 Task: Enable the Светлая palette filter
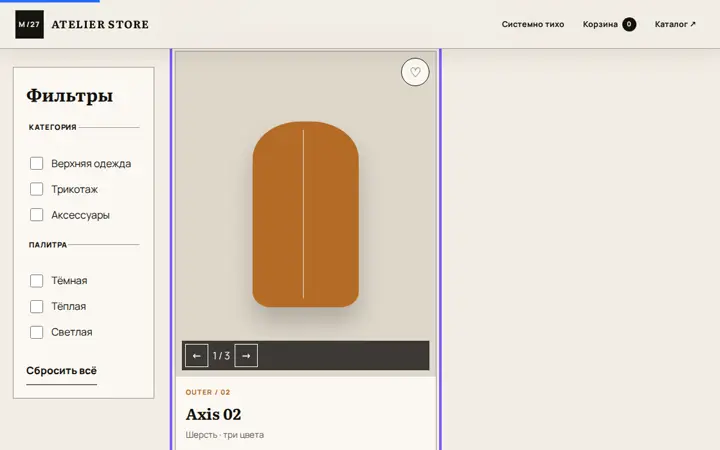[x=37, y=332]
